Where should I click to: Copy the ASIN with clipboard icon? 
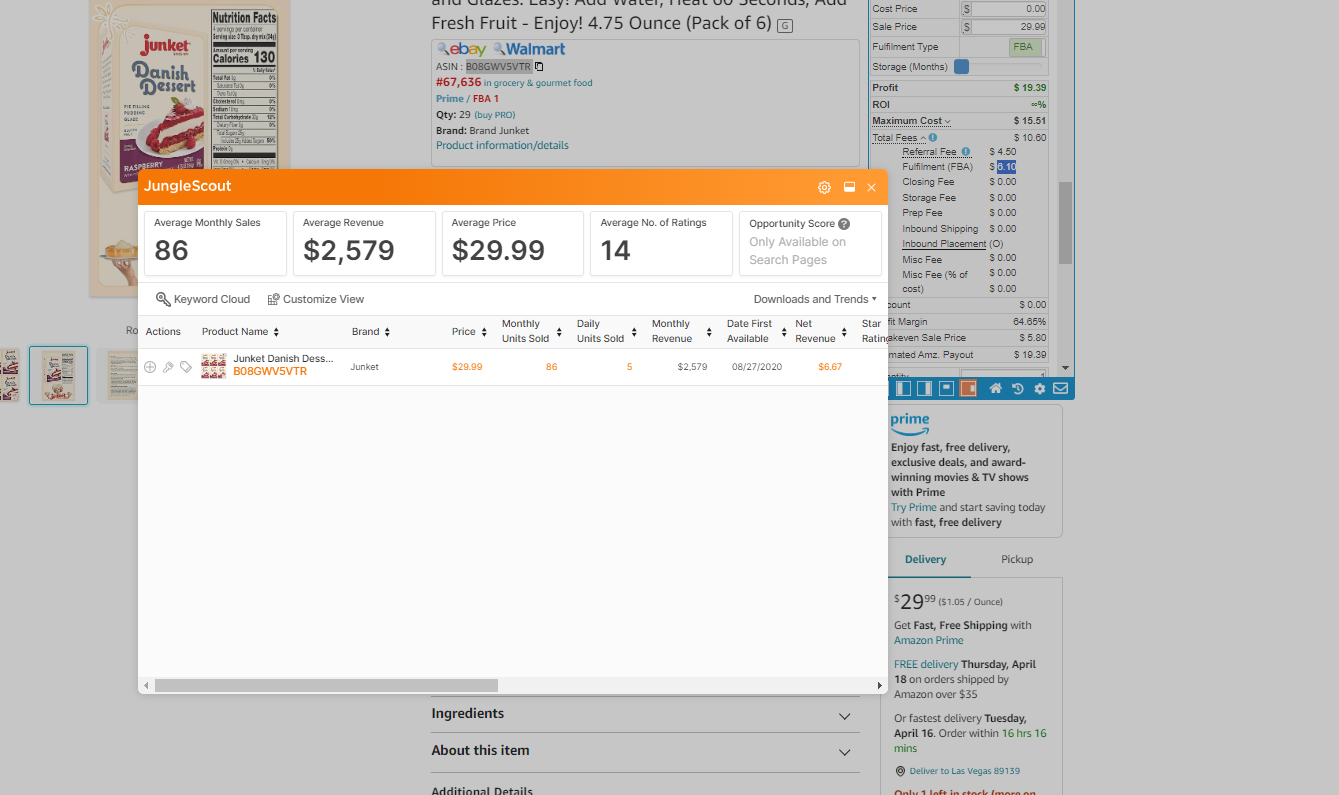[539, 67]
